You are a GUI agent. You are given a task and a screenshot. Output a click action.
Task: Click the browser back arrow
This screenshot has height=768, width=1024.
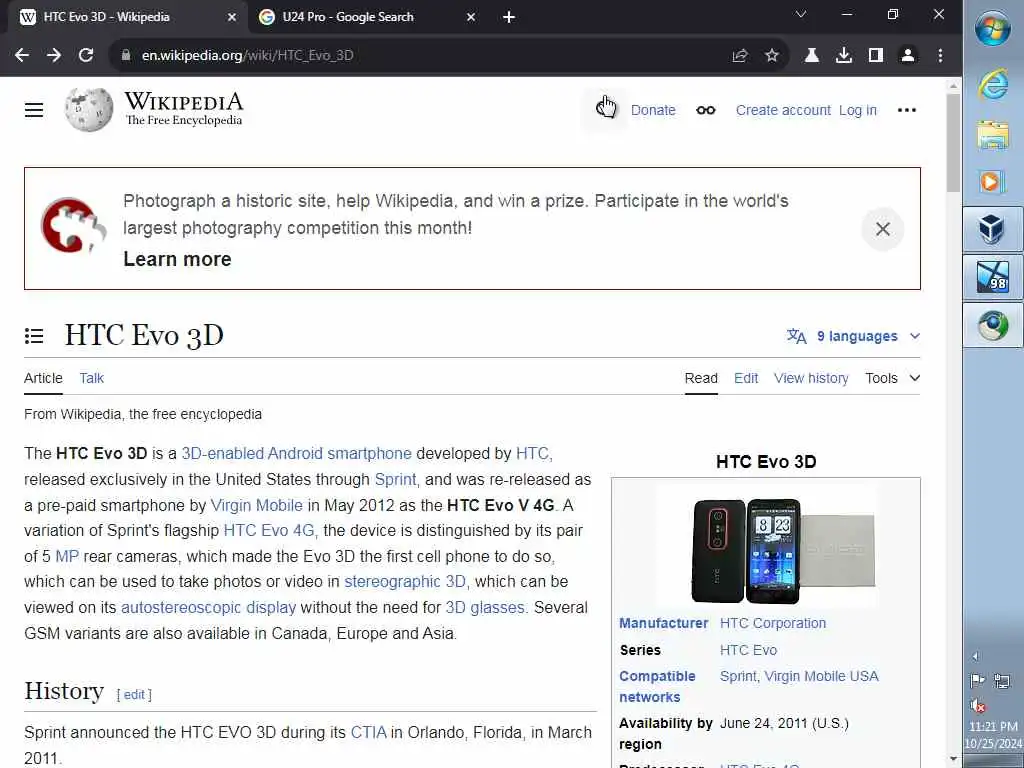(x=22, y=56)
